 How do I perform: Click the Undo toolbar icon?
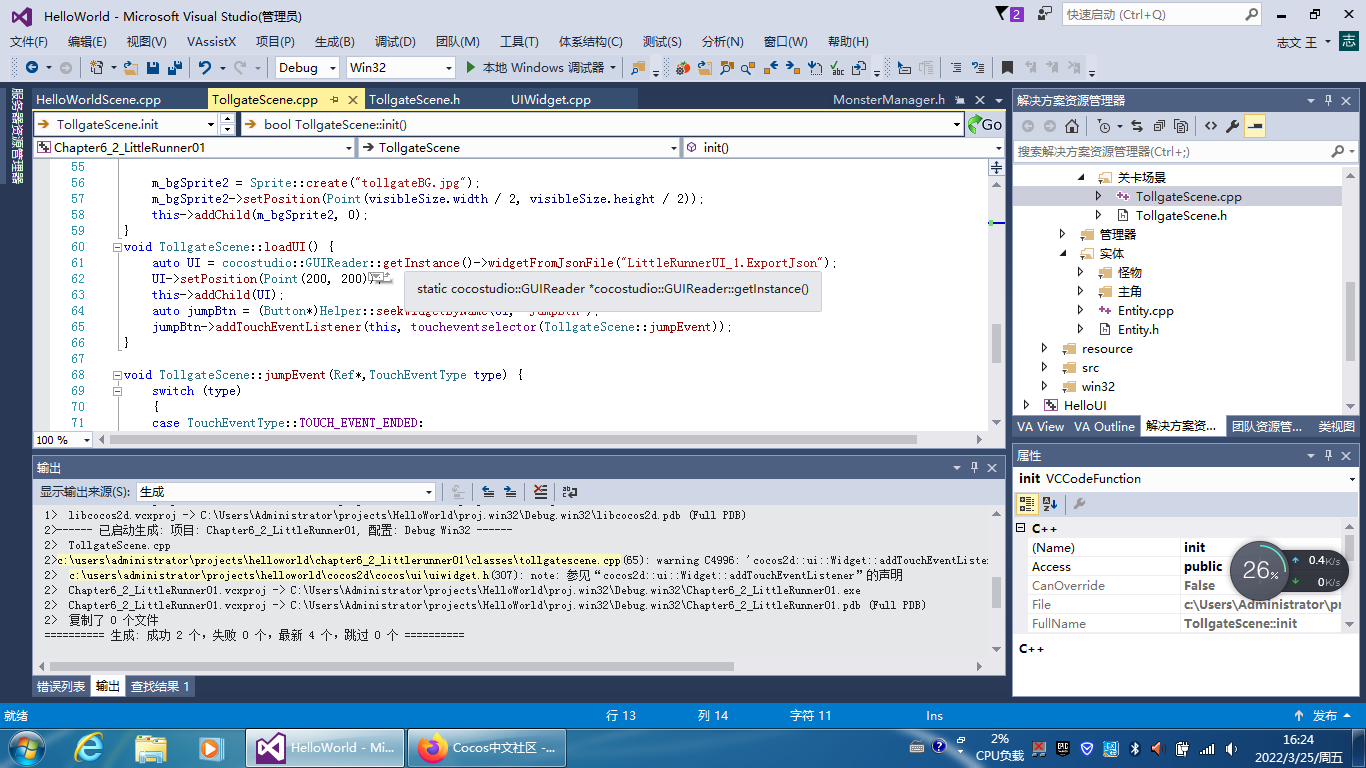[205, 68]
